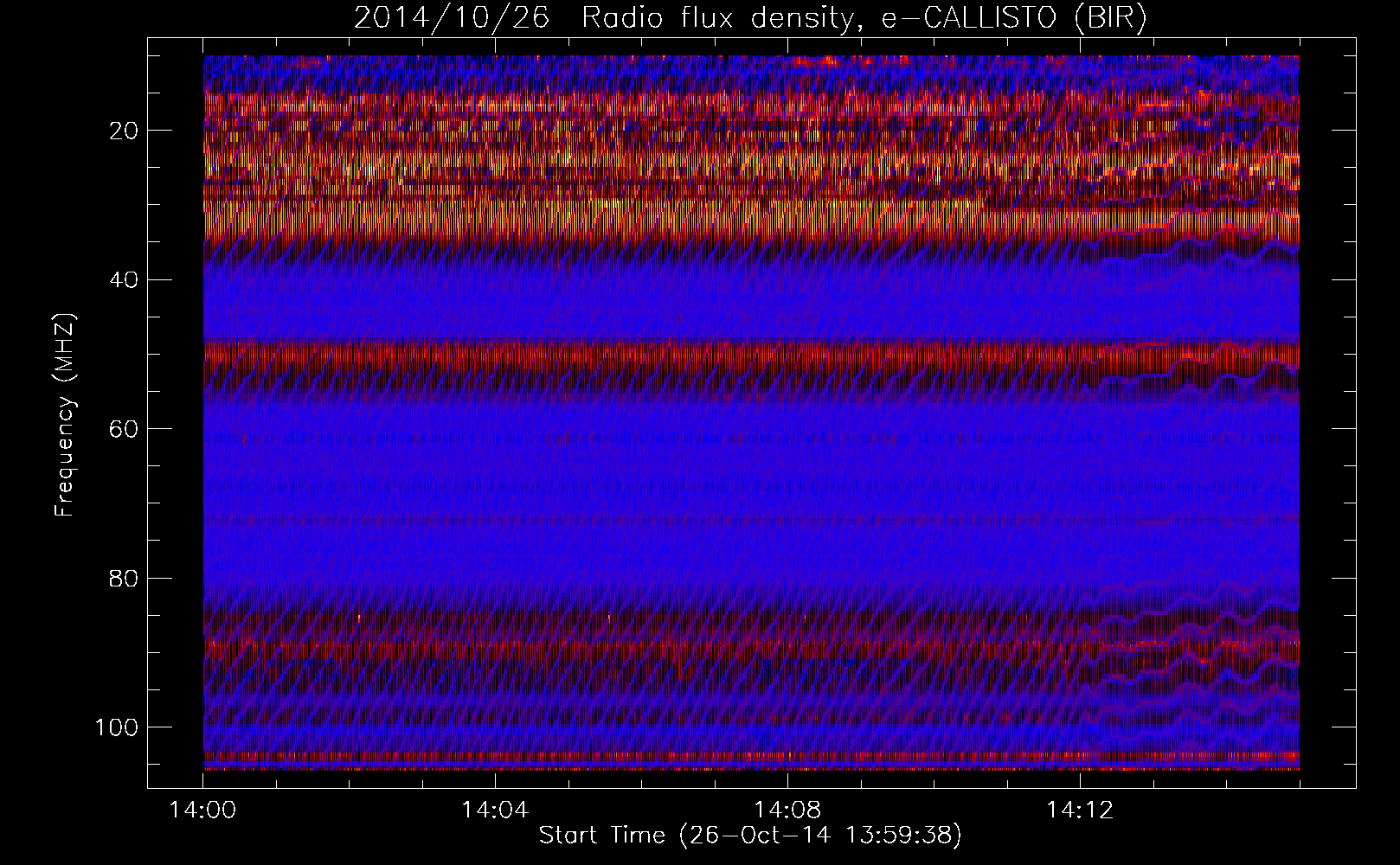Click the 'Frequency (MHZ)' axis label
Image resolution: width=1400 pixels, height=865 pixels.
[66, 415]
